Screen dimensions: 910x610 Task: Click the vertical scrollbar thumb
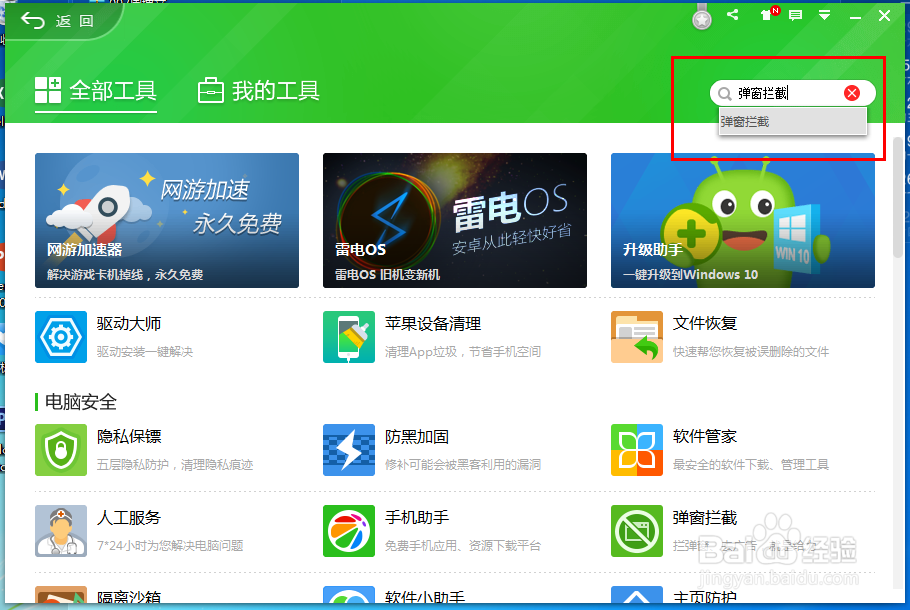click(x=898, y=197)
